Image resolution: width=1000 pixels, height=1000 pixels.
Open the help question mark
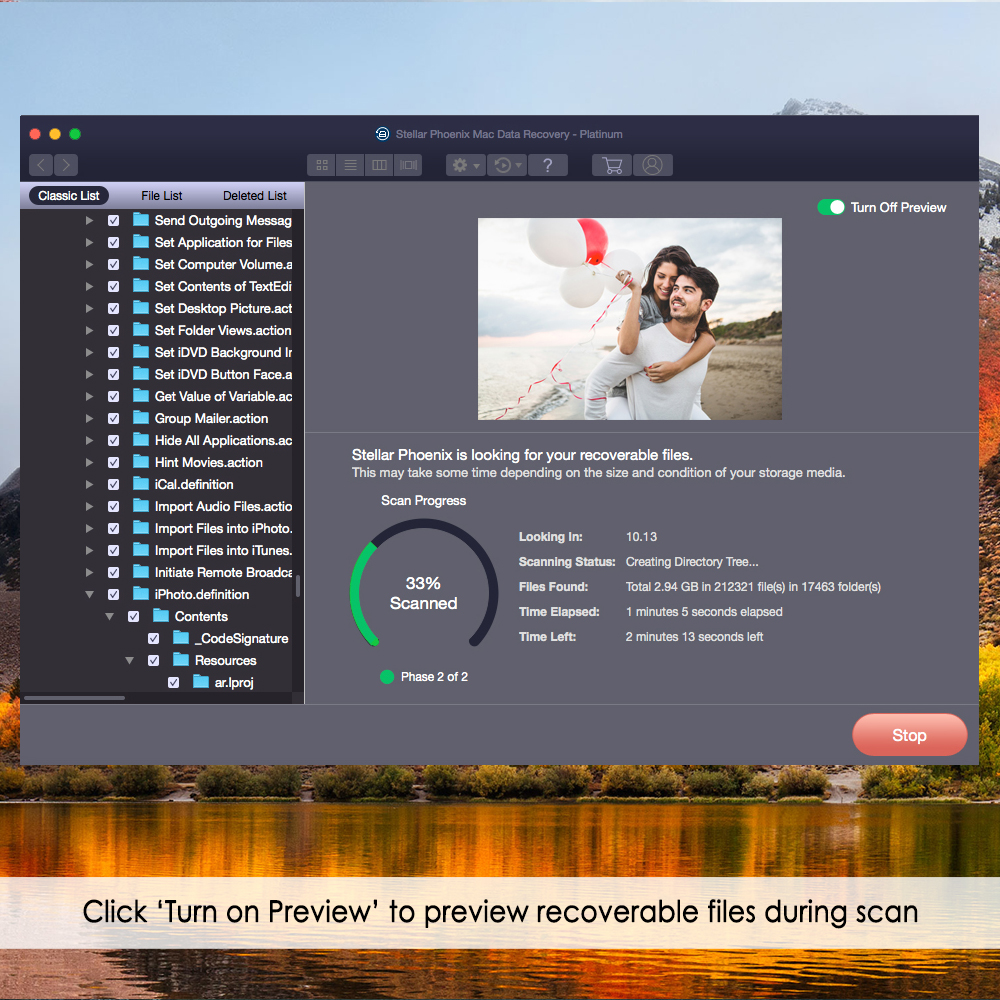click(548, 165)
